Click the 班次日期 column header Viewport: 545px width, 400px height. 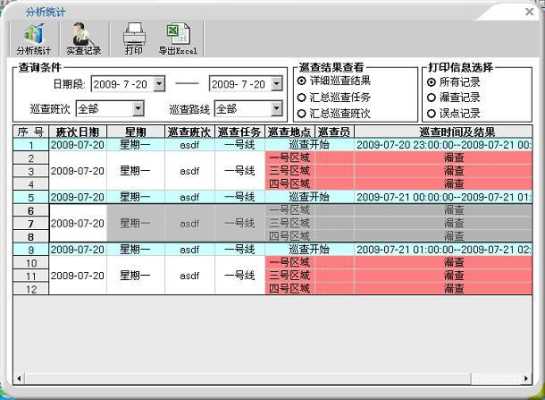click(x=78, y=132)
